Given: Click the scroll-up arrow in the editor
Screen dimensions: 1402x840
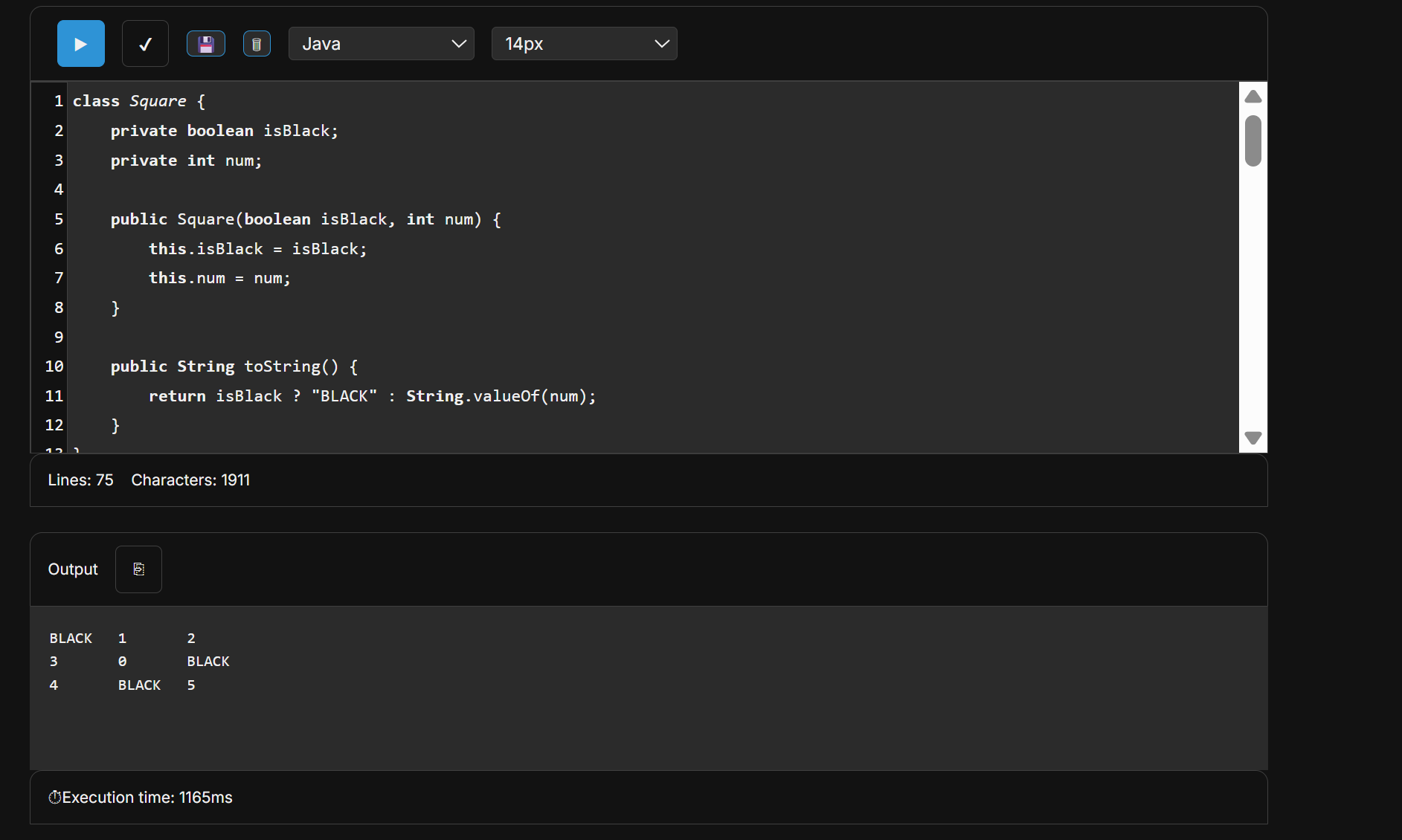Looking at the screenshot, I should (x=1253, y=97).
